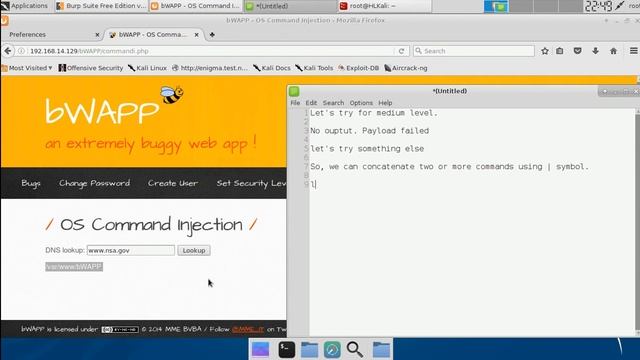Click the Firefox Search box
Viewport: 640px width, 360px height.
473,51
